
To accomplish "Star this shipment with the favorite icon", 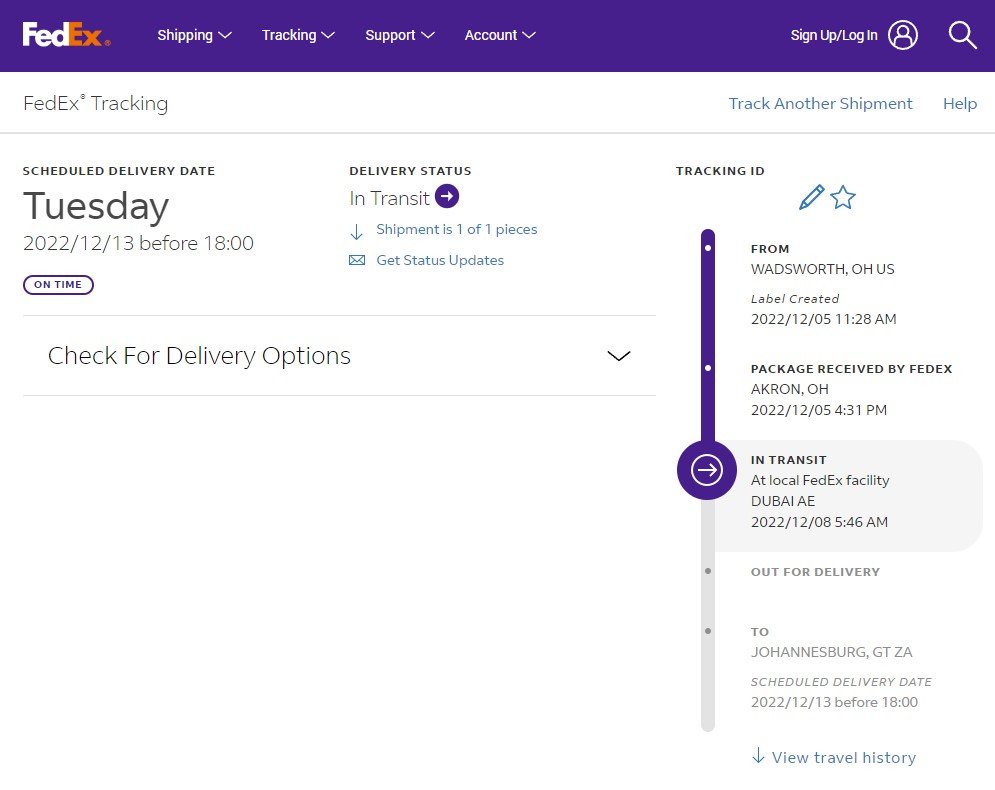I will [x=843, y=197].
